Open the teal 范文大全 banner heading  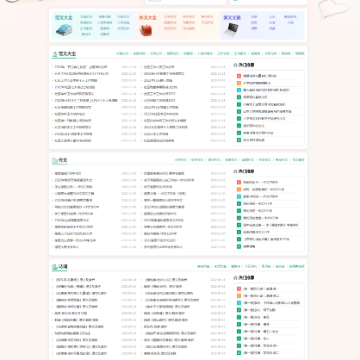click(x=64, y=17)
